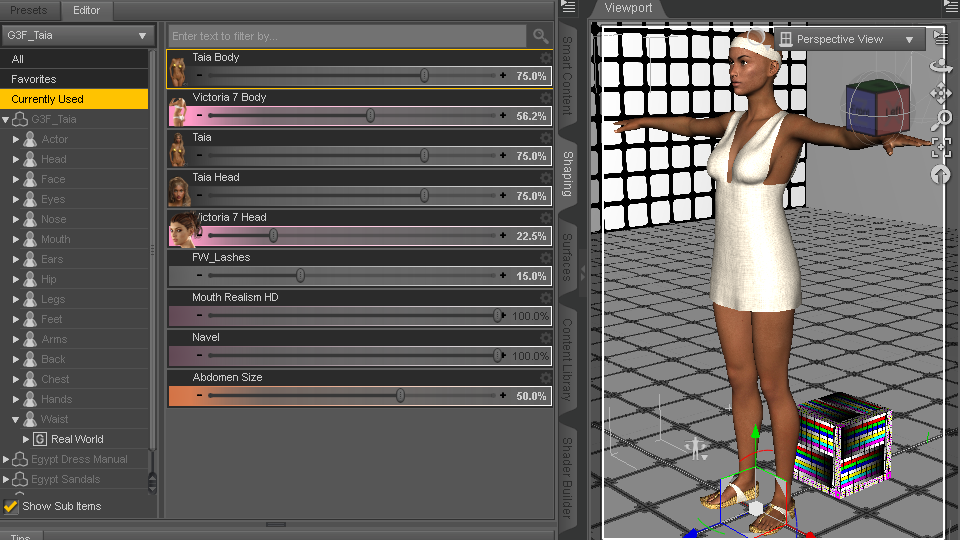The image size is (960, 540).
Task: Expand the Head tree node
Action: 16,159
